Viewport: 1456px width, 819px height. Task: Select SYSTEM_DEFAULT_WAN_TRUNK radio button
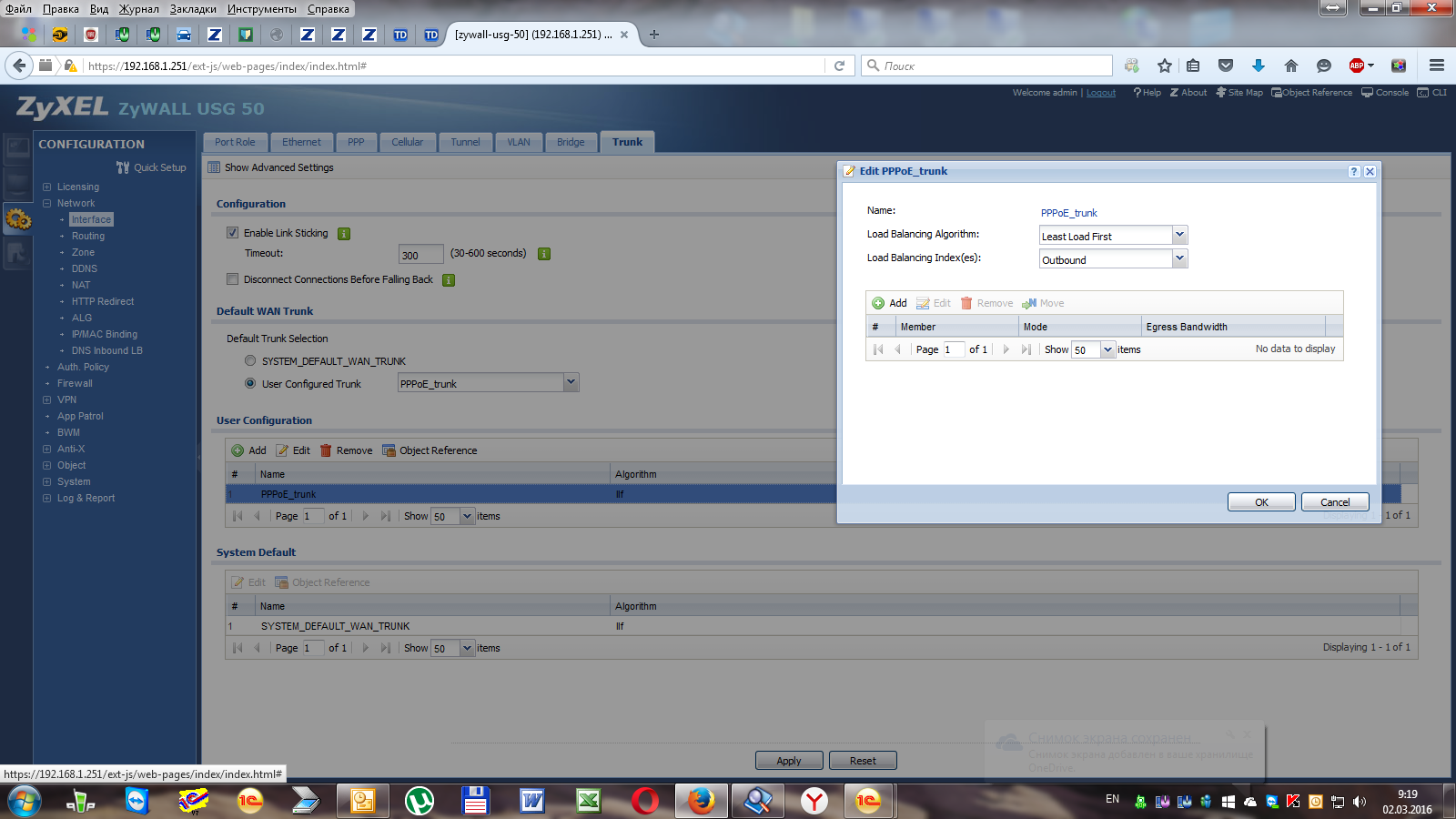point(250,360)
